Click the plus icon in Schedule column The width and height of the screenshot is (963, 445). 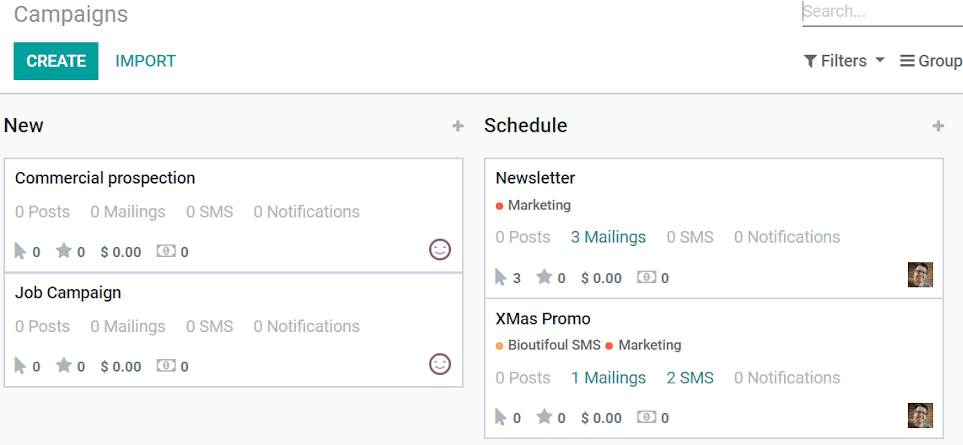[x=938, y=126]
